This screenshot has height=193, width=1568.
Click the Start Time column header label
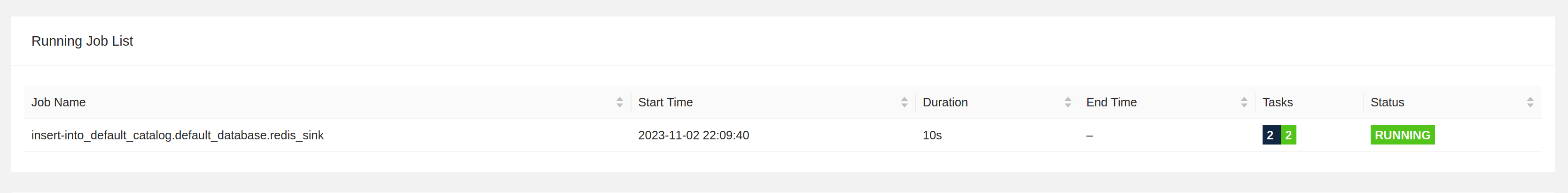tap(665, 103)
